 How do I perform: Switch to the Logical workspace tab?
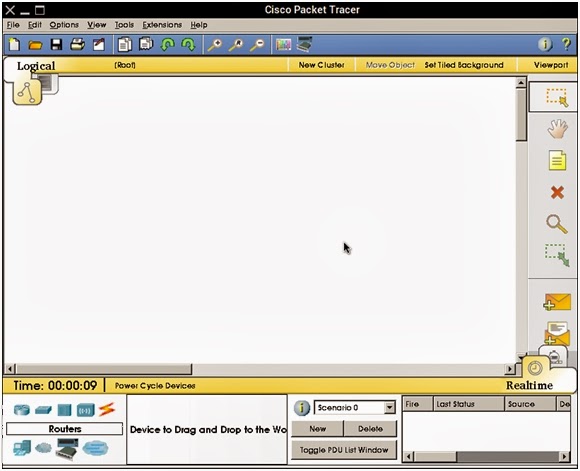(36, 66)
